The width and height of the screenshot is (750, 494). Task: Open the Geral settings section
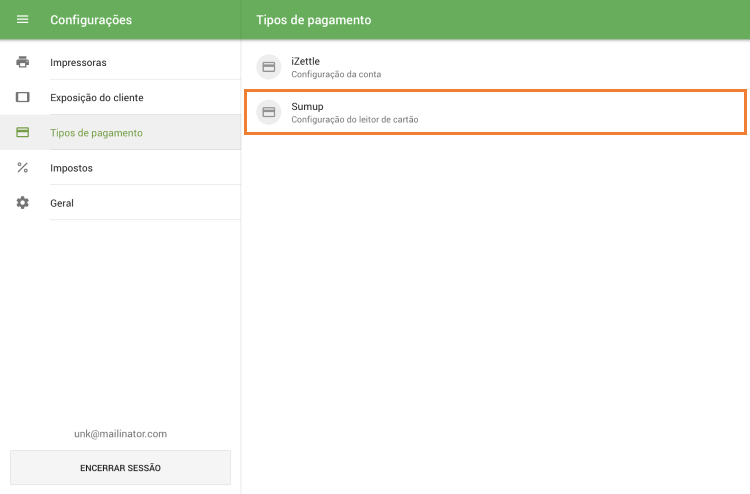coord(62,203)
